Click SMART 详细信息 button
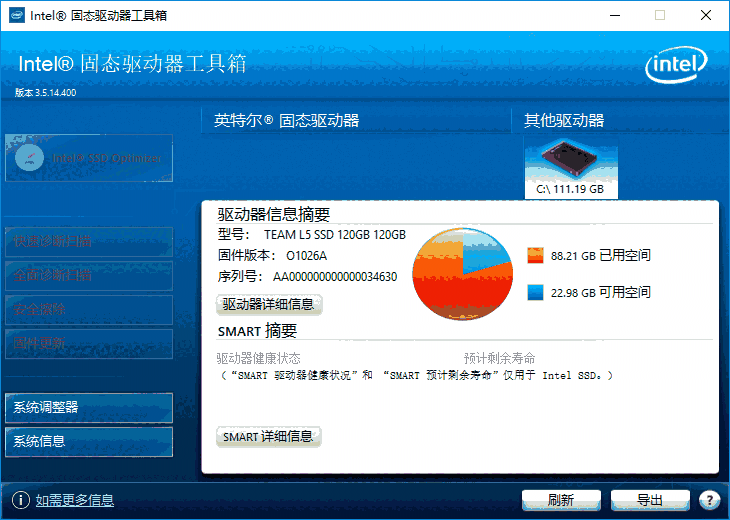Viewport: 730px width, 520px height. (x=268, y=437)
